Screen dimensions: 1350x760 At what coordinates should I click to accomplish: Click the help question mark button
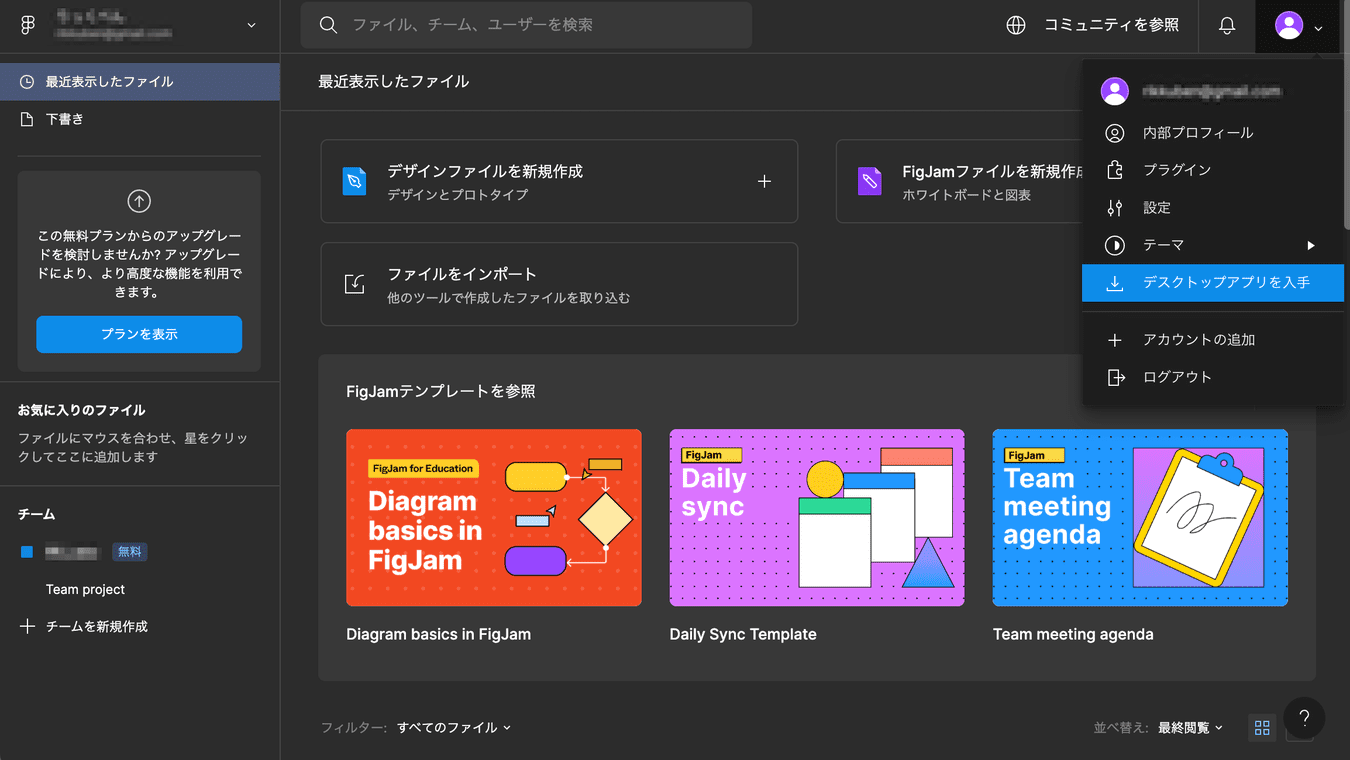coord(1304,718)
